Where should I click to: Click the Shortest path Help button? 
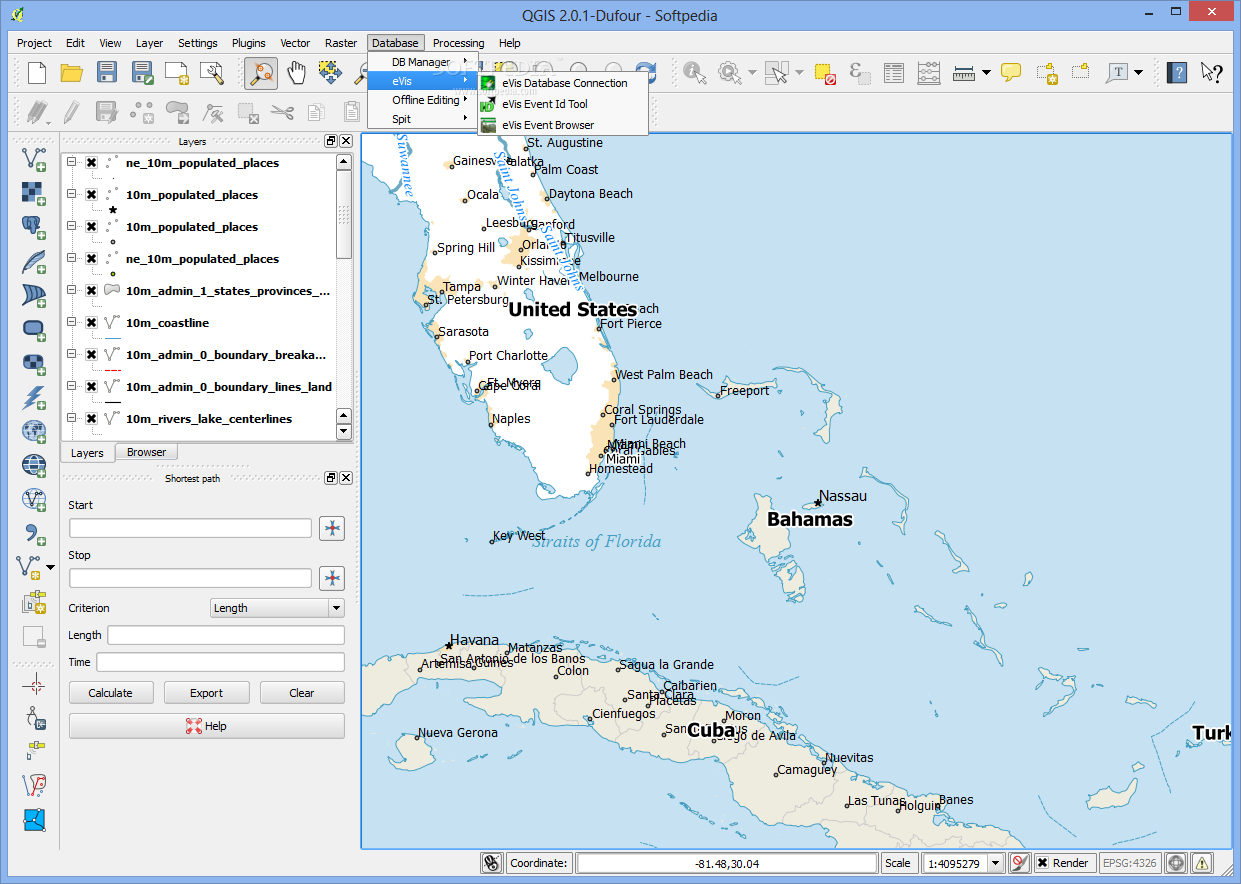pyautogui.click(x=207, y=726)
